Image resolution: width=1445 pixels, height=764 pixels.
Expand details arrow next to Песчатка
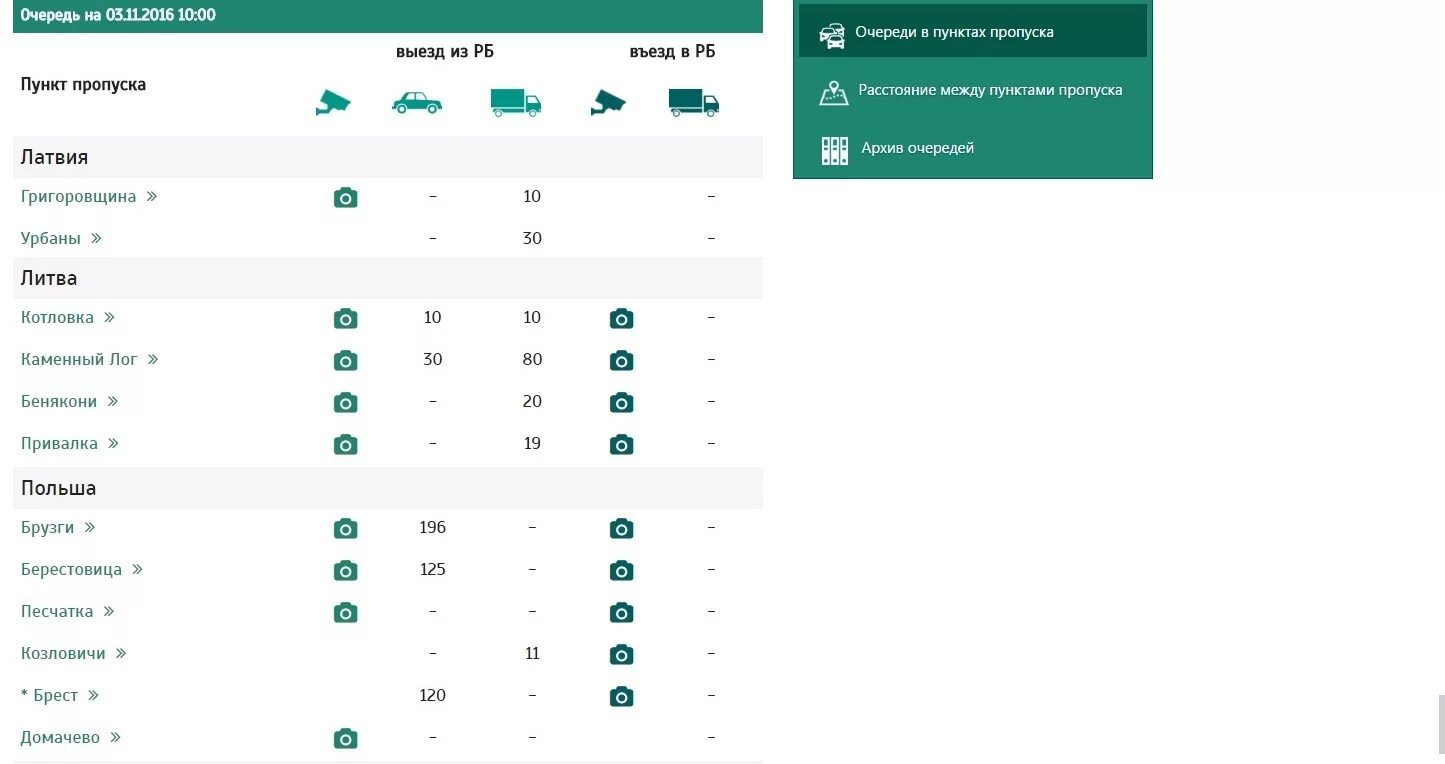(x=109, y=611)
